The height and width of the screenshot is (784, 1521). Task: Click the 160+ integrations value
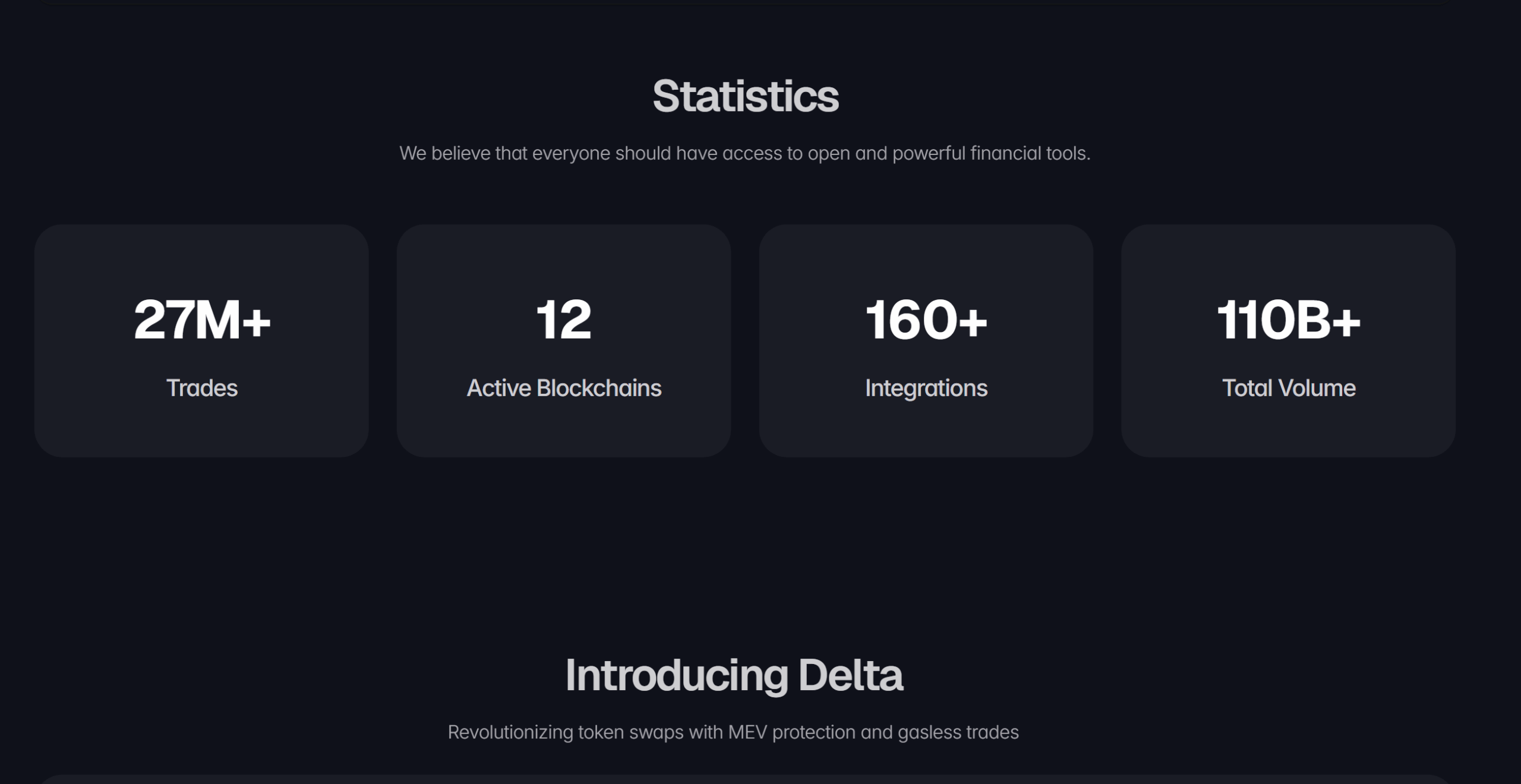point(926,320)
